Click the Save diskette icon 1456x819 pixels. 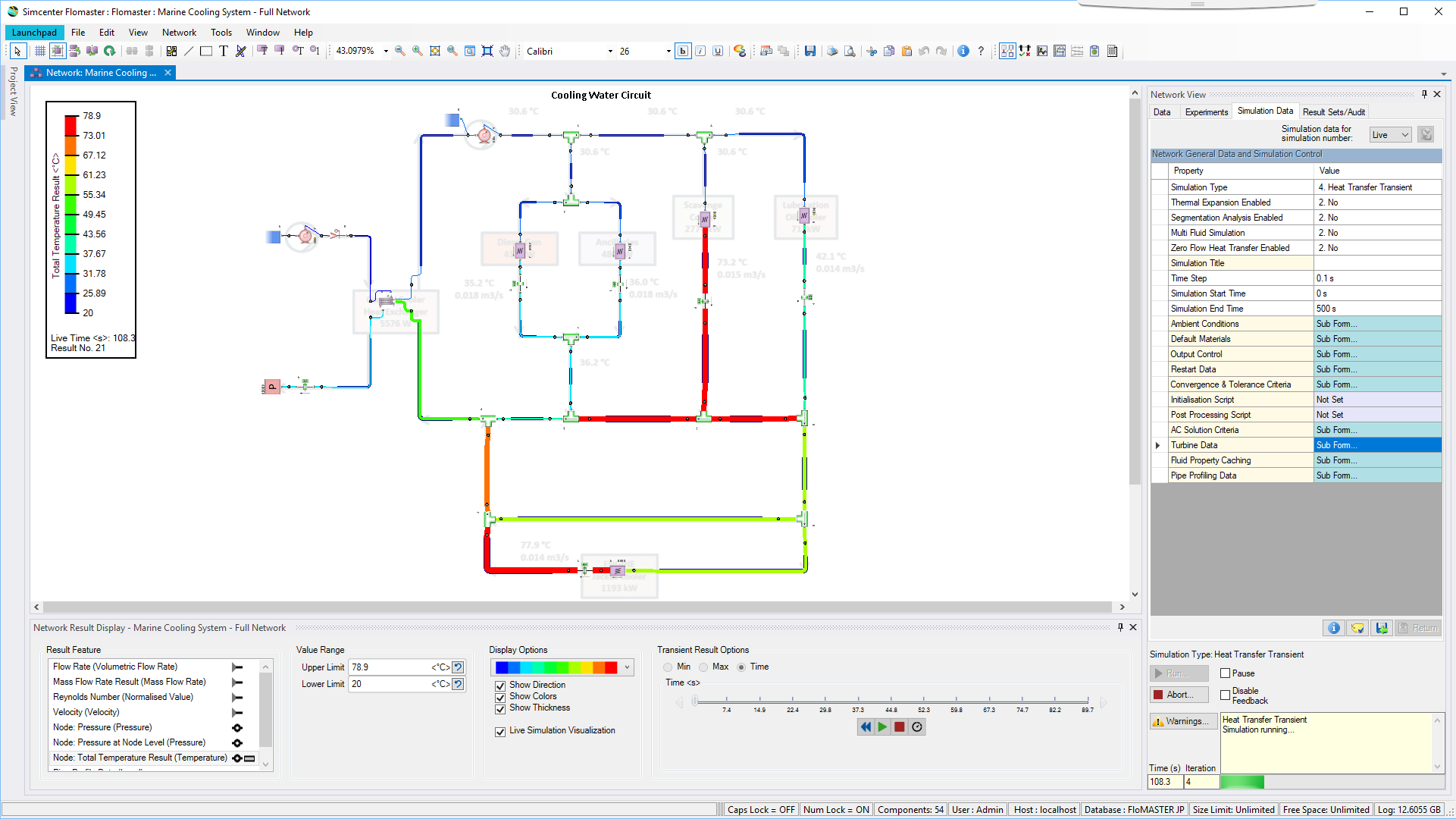click(810, 51)
